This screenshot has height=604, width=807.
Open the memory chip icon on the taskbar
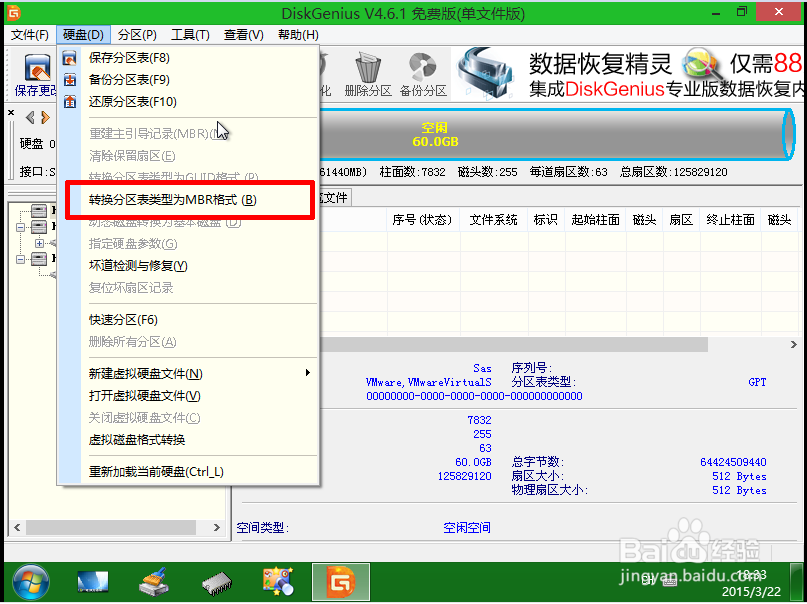(217, 583)
